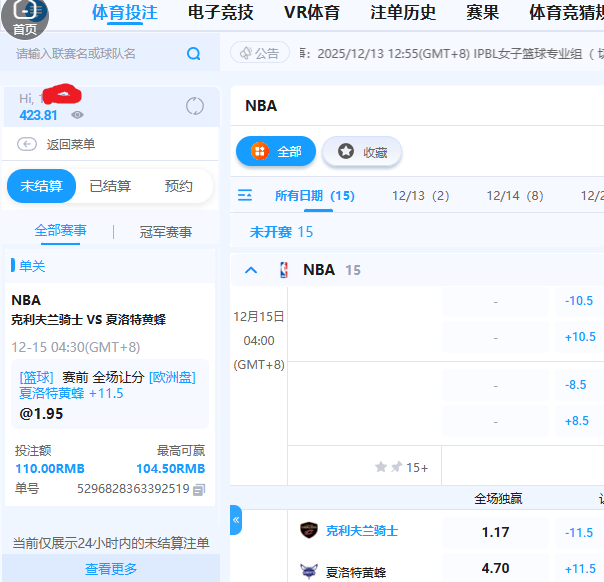Click the back arrow beside 返回菜单

click(x=27, y=144)
